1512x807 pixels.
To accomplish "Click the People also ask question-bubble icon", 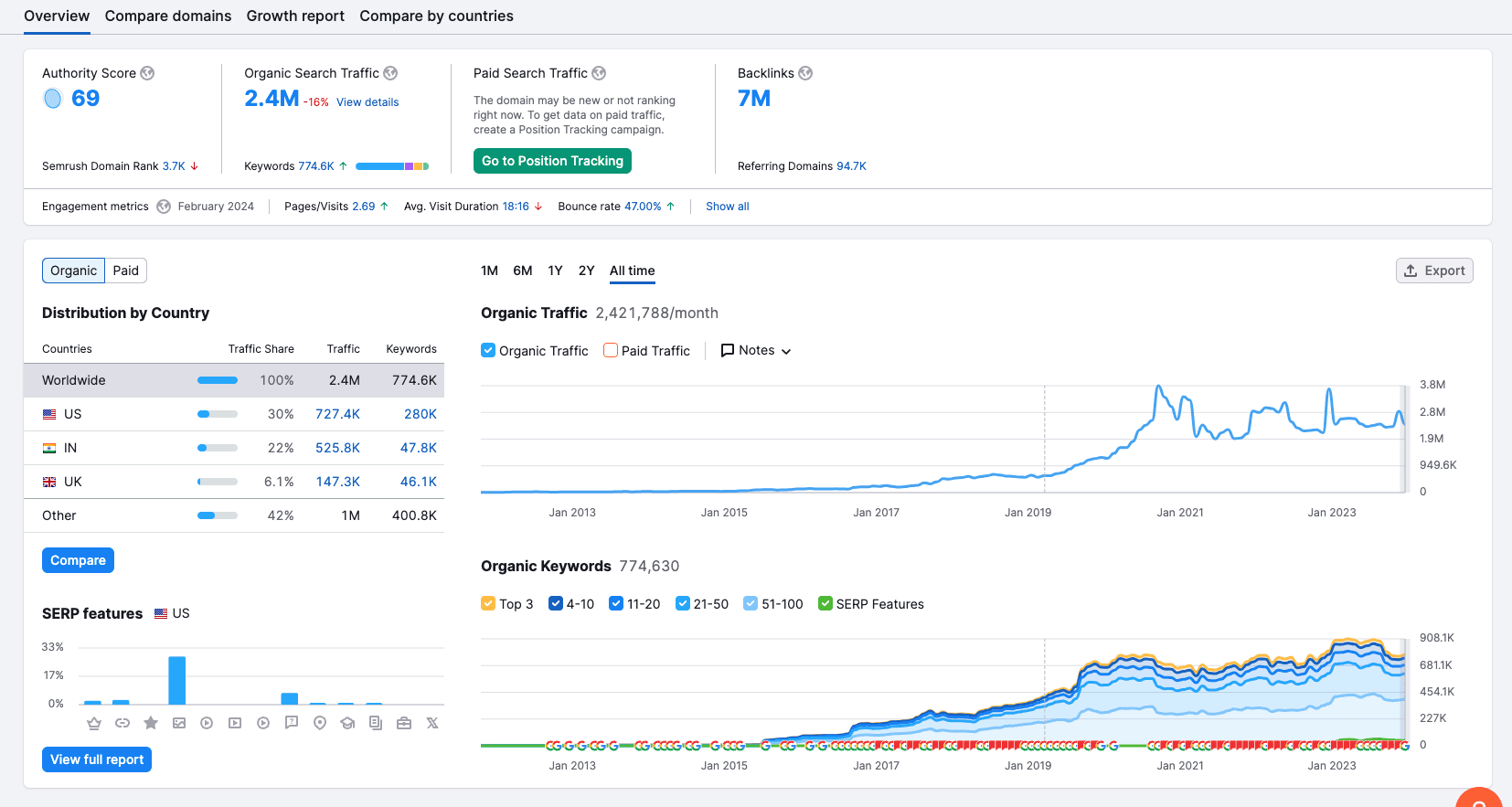I will pos(292,723).
